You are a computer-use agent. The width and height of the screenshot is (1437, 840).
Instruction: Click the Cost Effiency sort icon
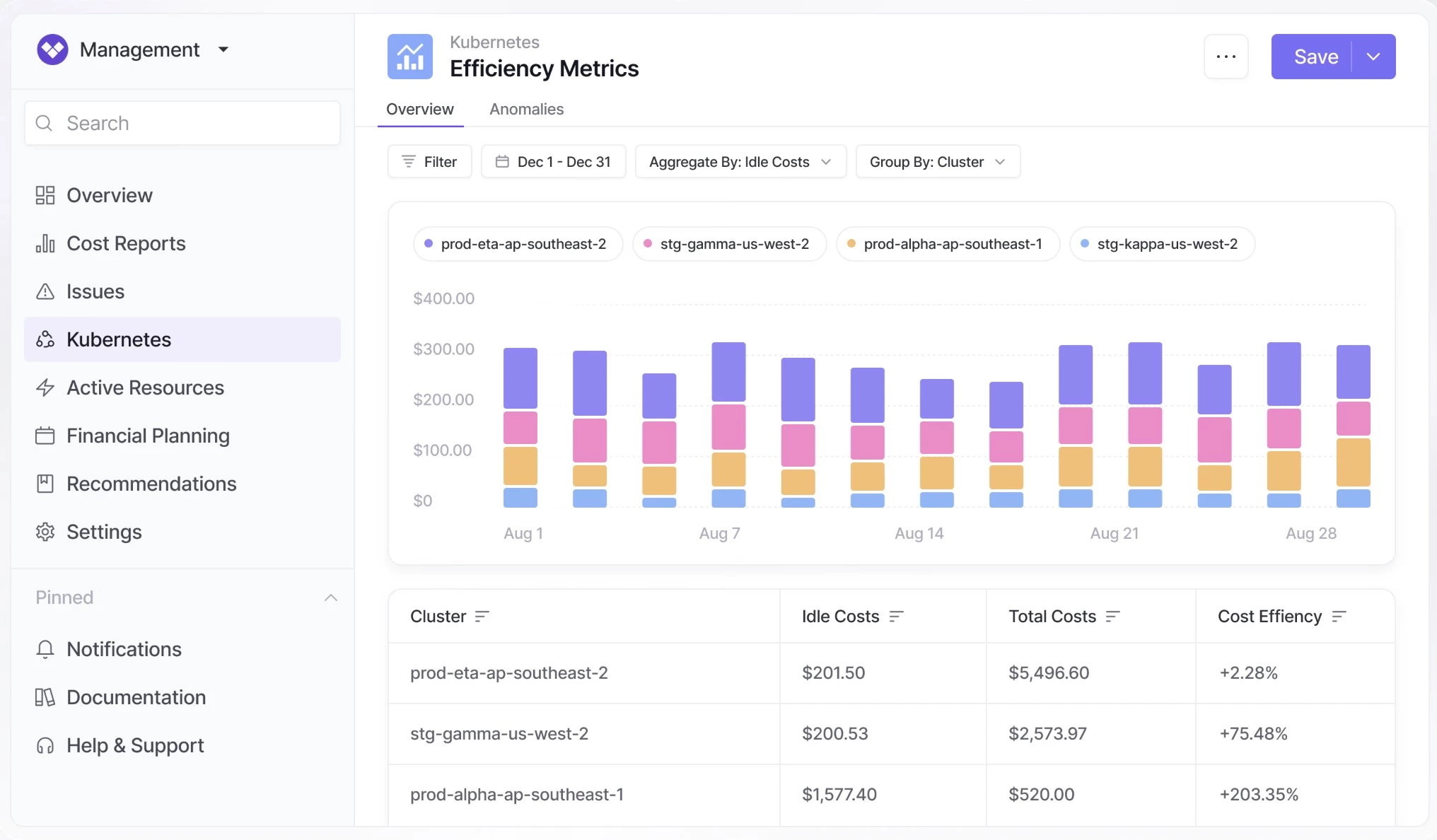pos(1339,617)
